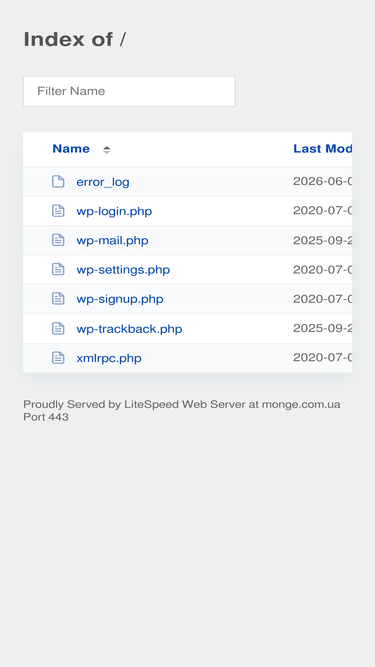
Task: Focus the Filter Name input field
Action: coord(129,91)
